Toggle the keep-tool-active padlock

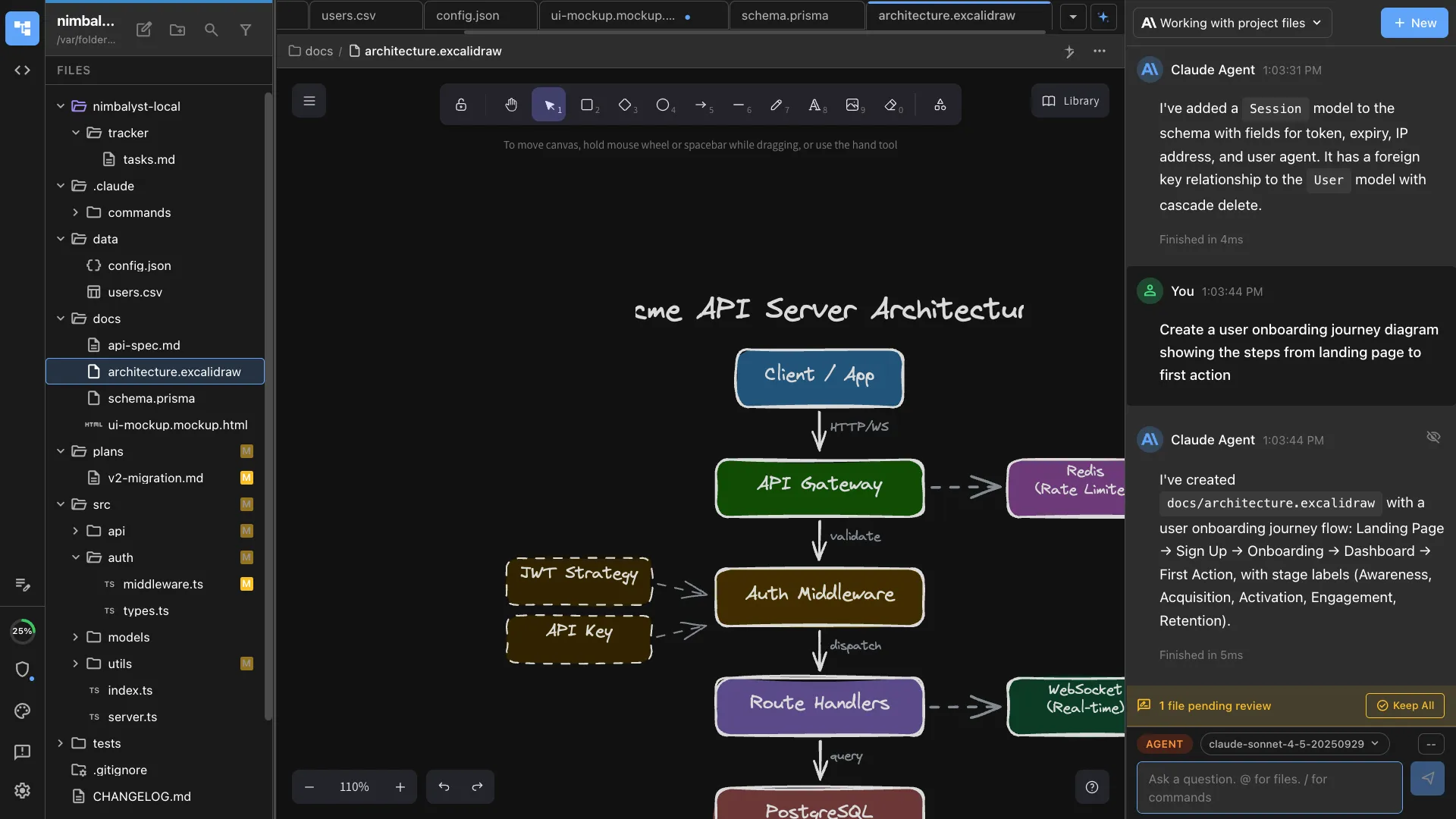(461, 105)
